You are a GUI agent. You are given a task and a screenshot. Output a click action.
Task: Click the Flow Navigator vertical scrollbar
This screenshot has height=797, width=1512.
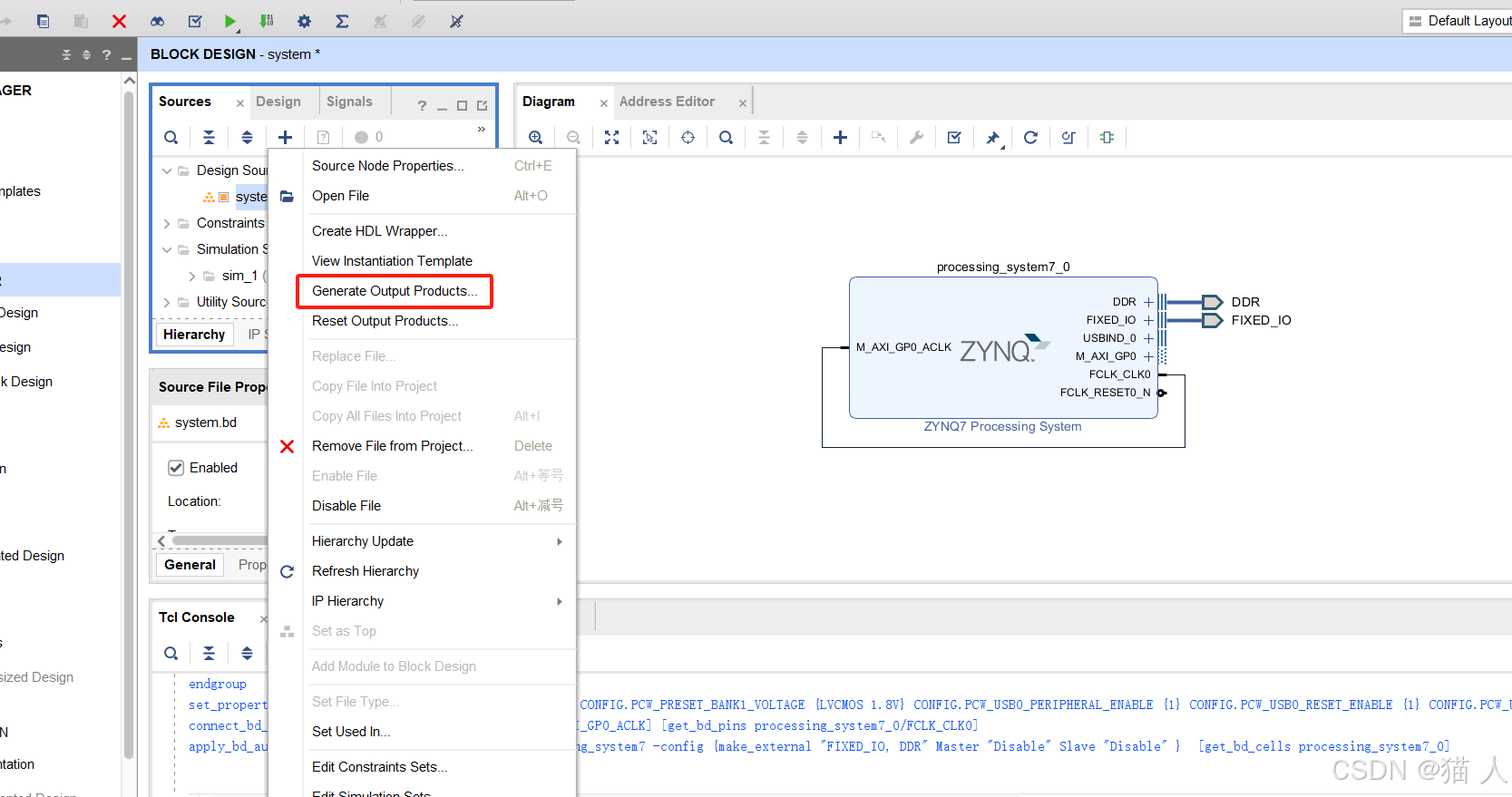pyautogui.click(x=128, y=426)
